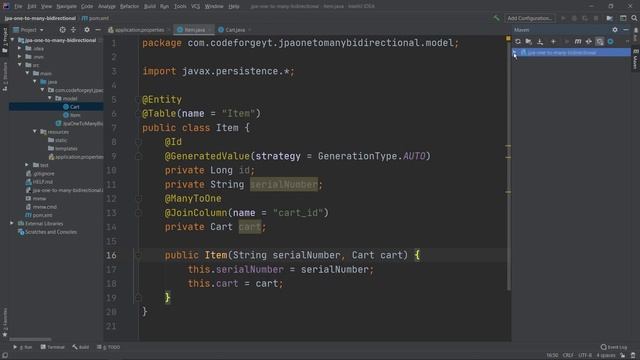Click the UTF-8 encoding in status bar
The height and width of the screenshot is (360, 640).
585,355
